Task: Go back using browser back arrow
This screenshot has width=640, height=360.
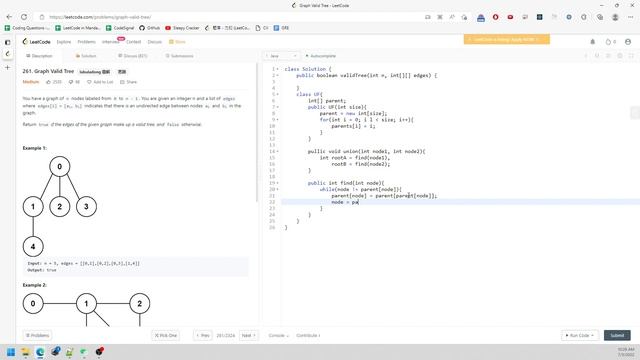Action: [9, 17]
